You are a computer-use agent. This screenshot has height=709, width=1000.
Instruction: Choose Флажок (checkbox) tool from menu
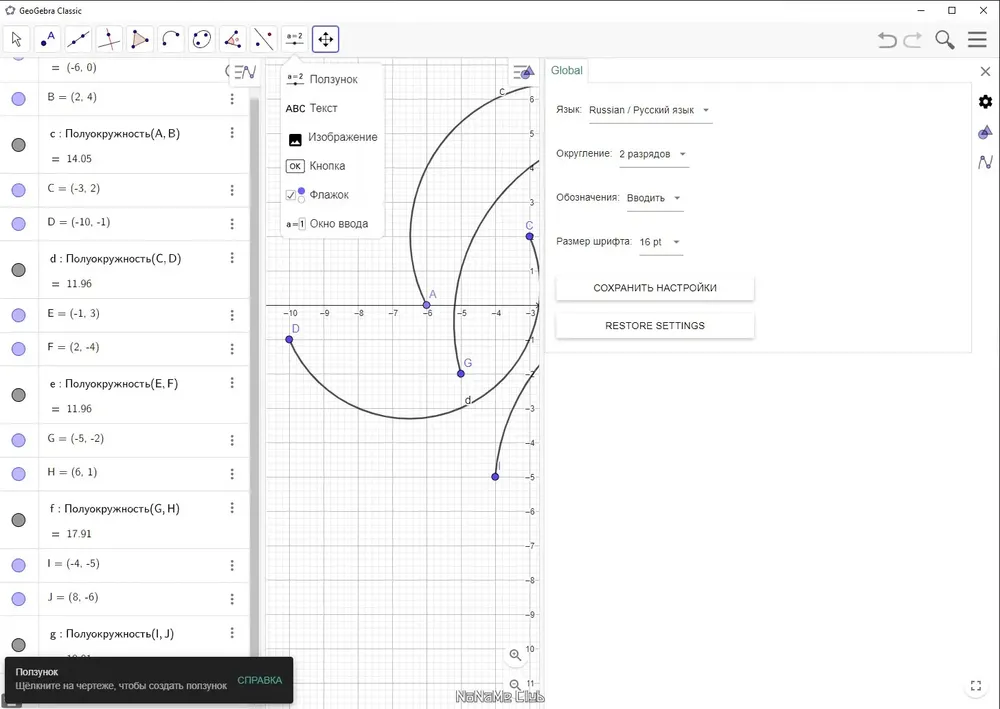[x=329, y=195]
